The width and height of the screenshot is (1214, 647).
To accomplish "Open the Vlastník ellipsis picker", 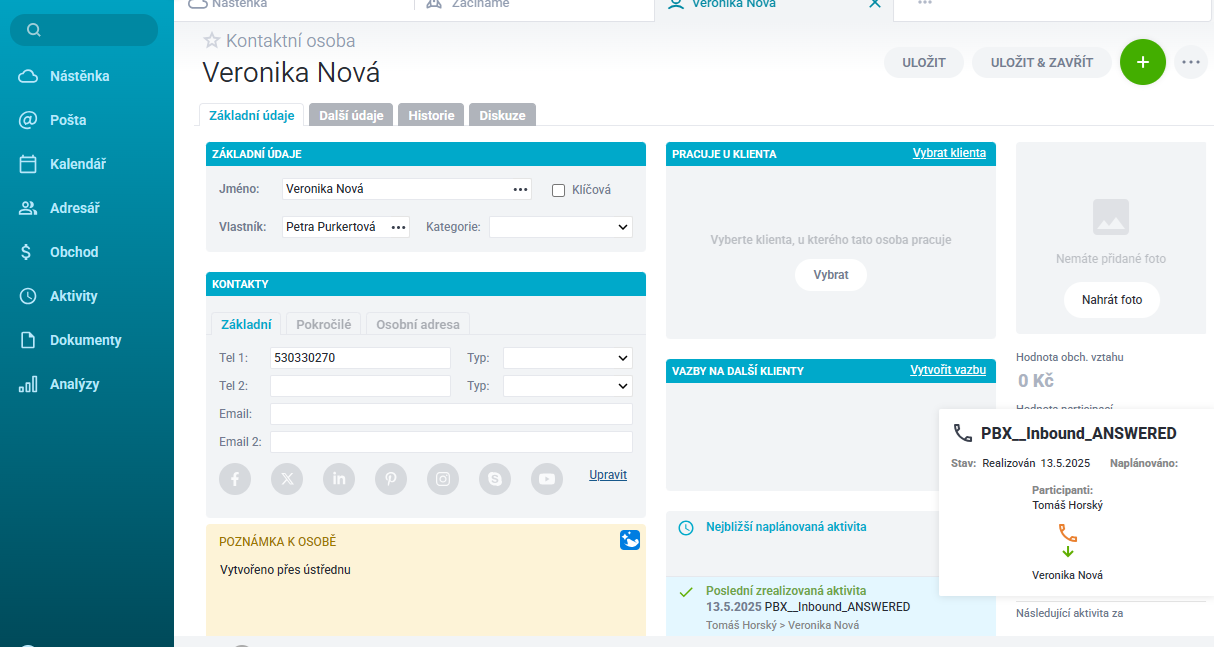I will coord(399,227).
